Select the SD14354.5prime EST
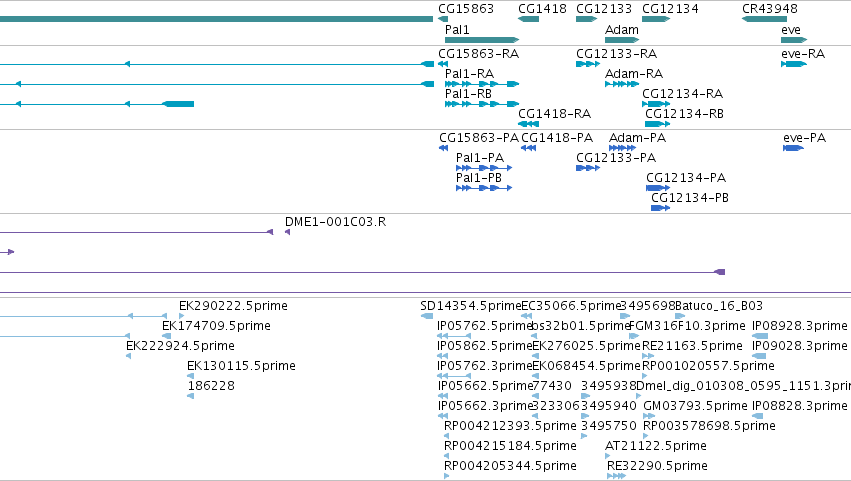851x481 pixels. click(x=427, y=316)
